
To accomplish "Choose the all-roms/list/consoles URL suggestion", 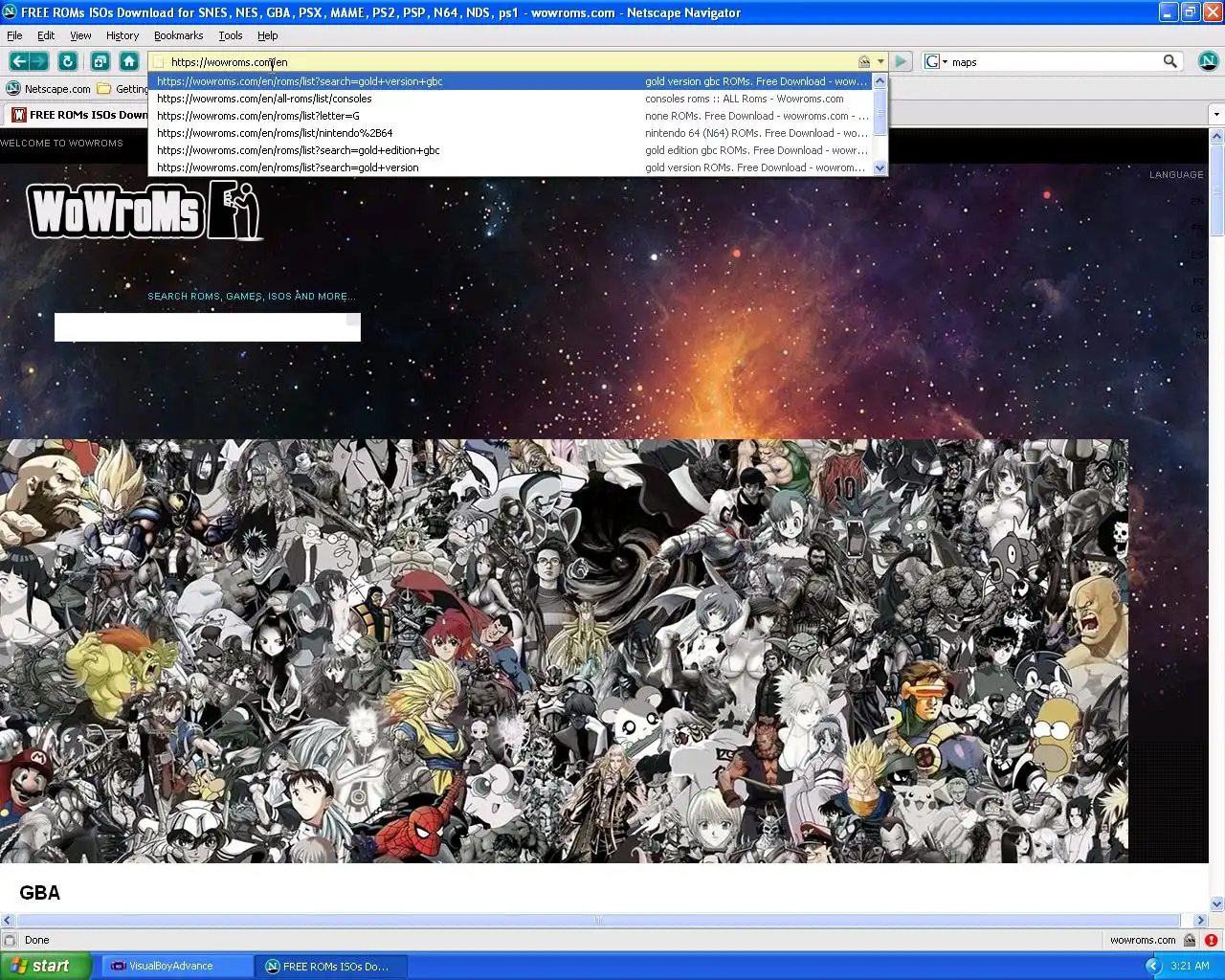I will [511, 99].
